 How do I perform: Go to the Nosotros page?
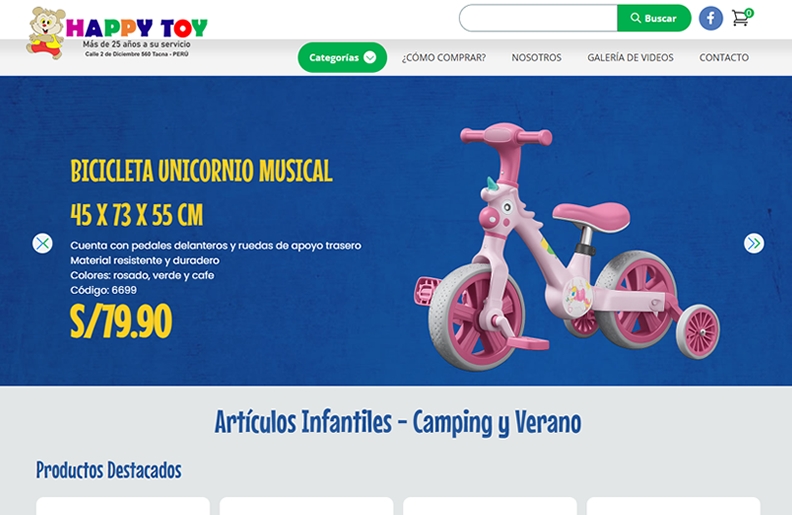(x=536, y=58)
